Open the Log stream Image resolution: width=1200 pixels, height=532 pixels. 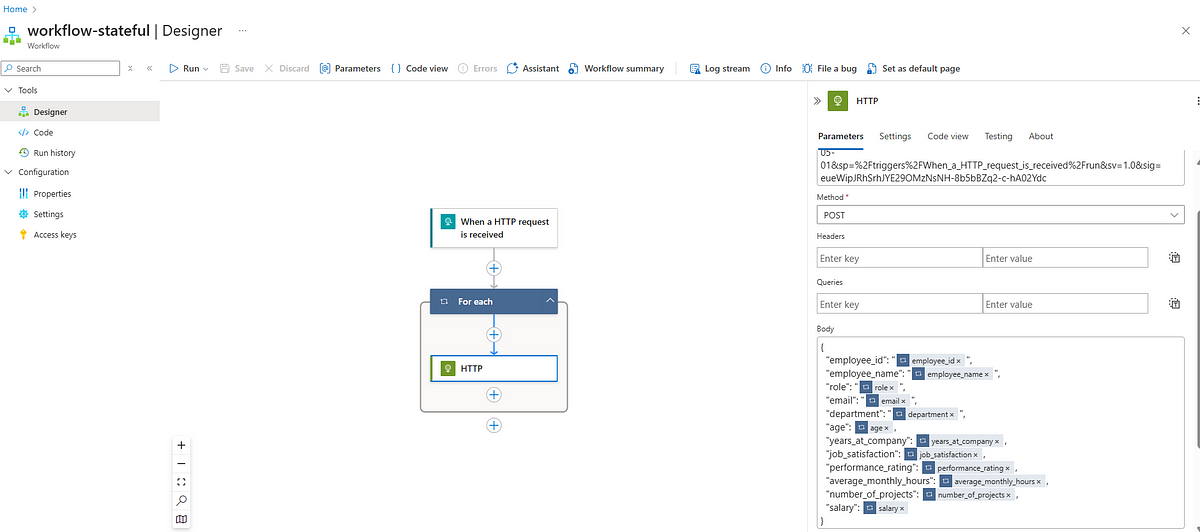tap(719, 68)
